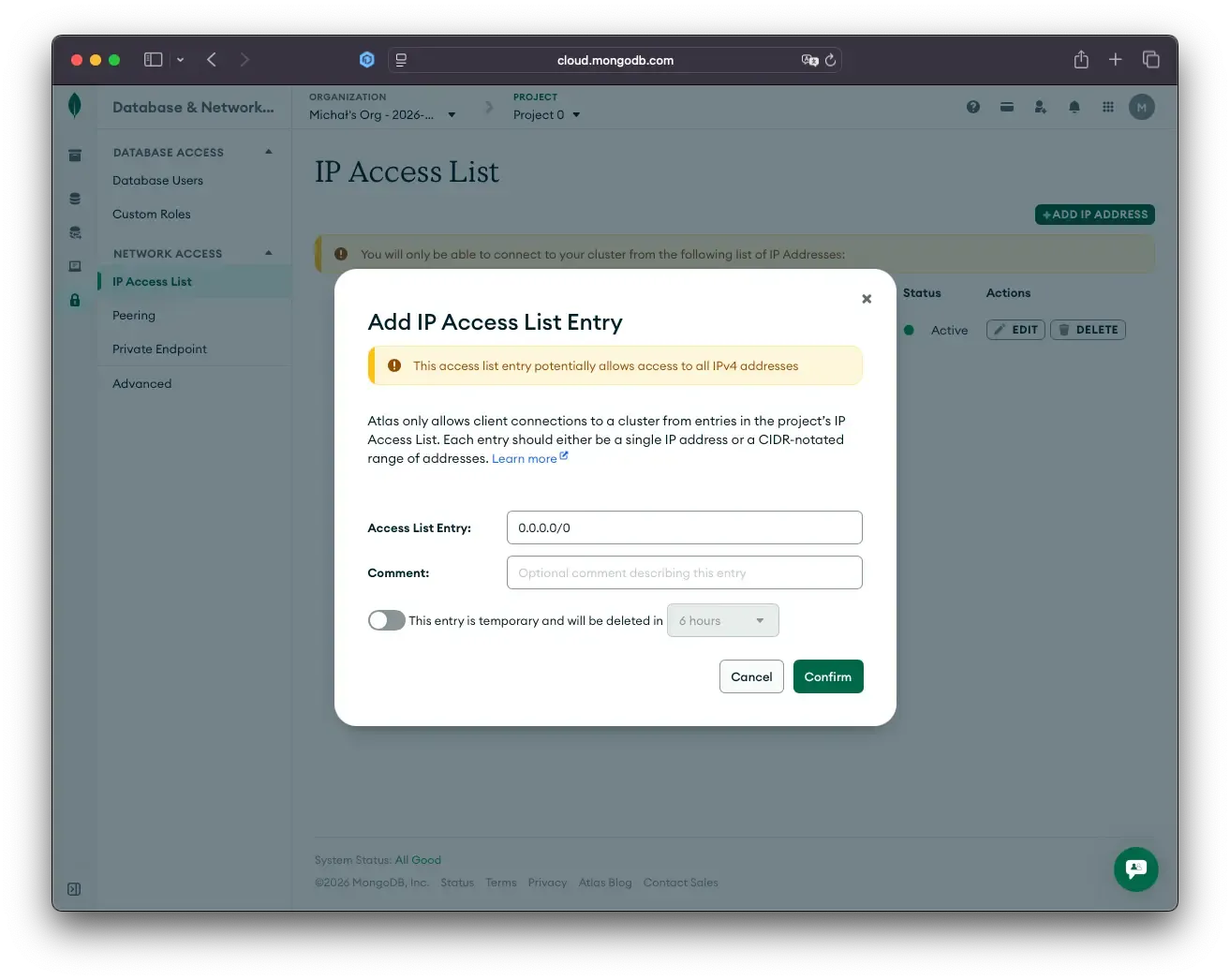The image size is (1230, 980).
Task: Open the footer Atlas Blog link
Action: [x=605, y=883]
